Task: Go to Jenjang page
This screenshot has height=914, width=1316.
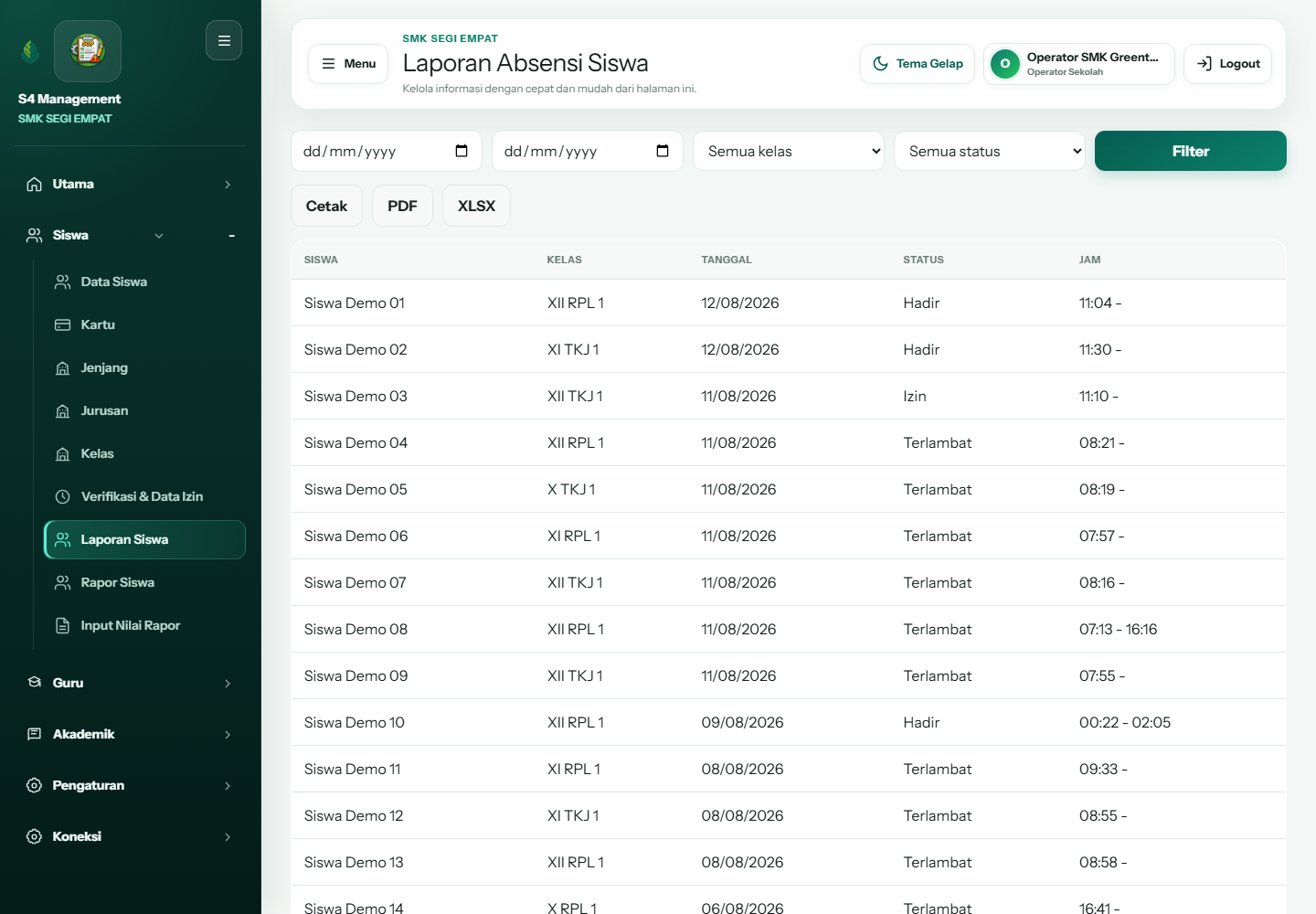Action: pyautogui.click(x=144, y=367)
